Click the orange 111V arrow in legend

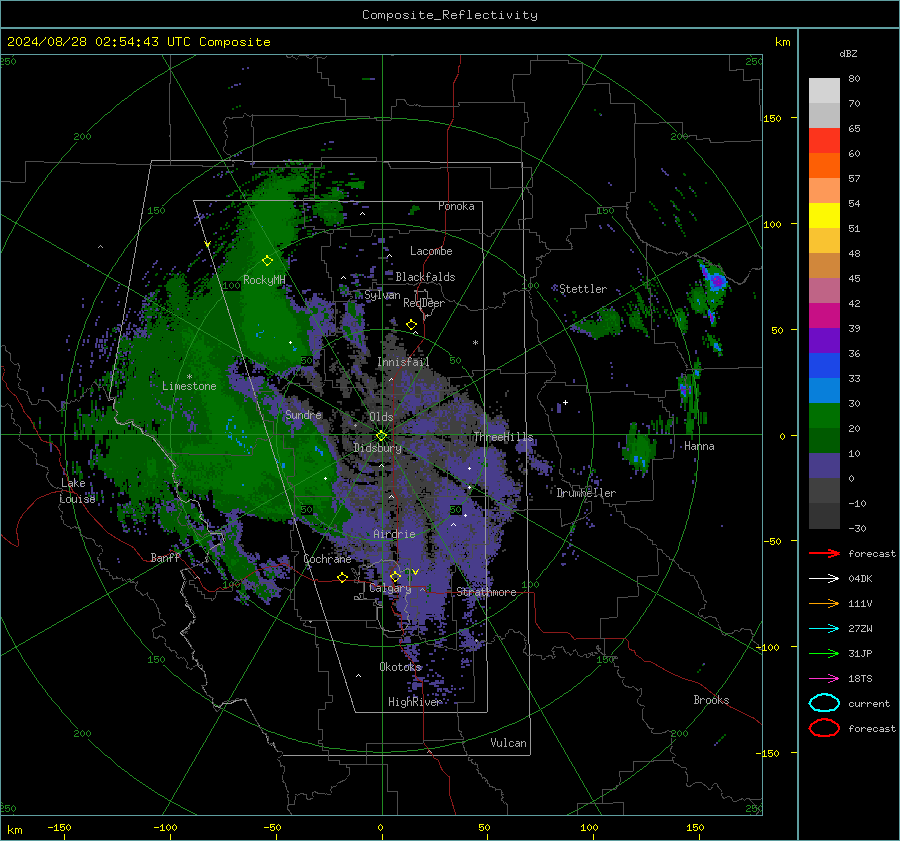(x=824, y=603)
